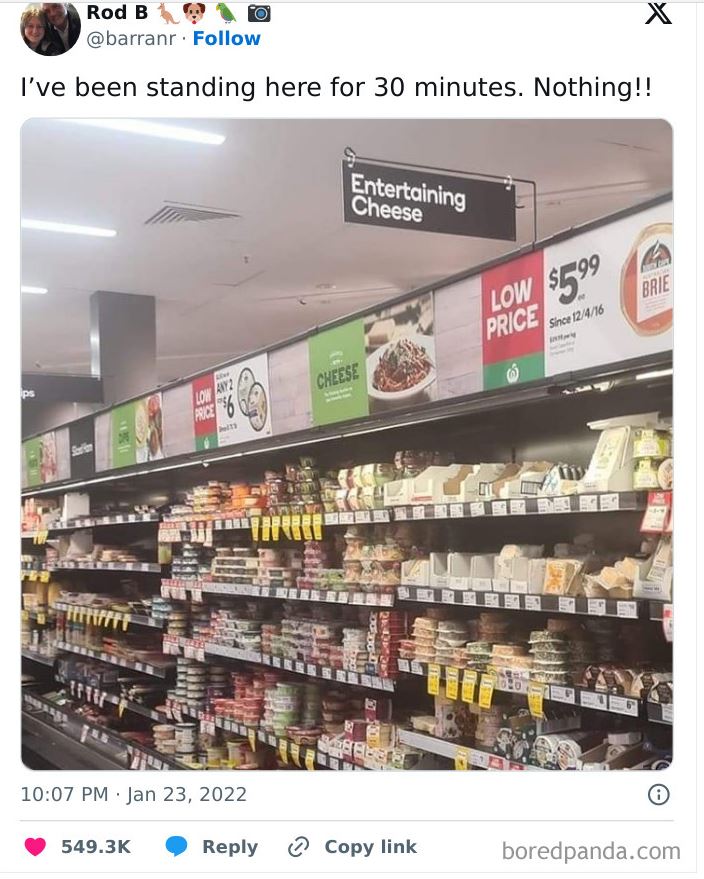Screen dimensions: 704x879
Task: View the 549.3K likes count
Action: click(95, 846)
